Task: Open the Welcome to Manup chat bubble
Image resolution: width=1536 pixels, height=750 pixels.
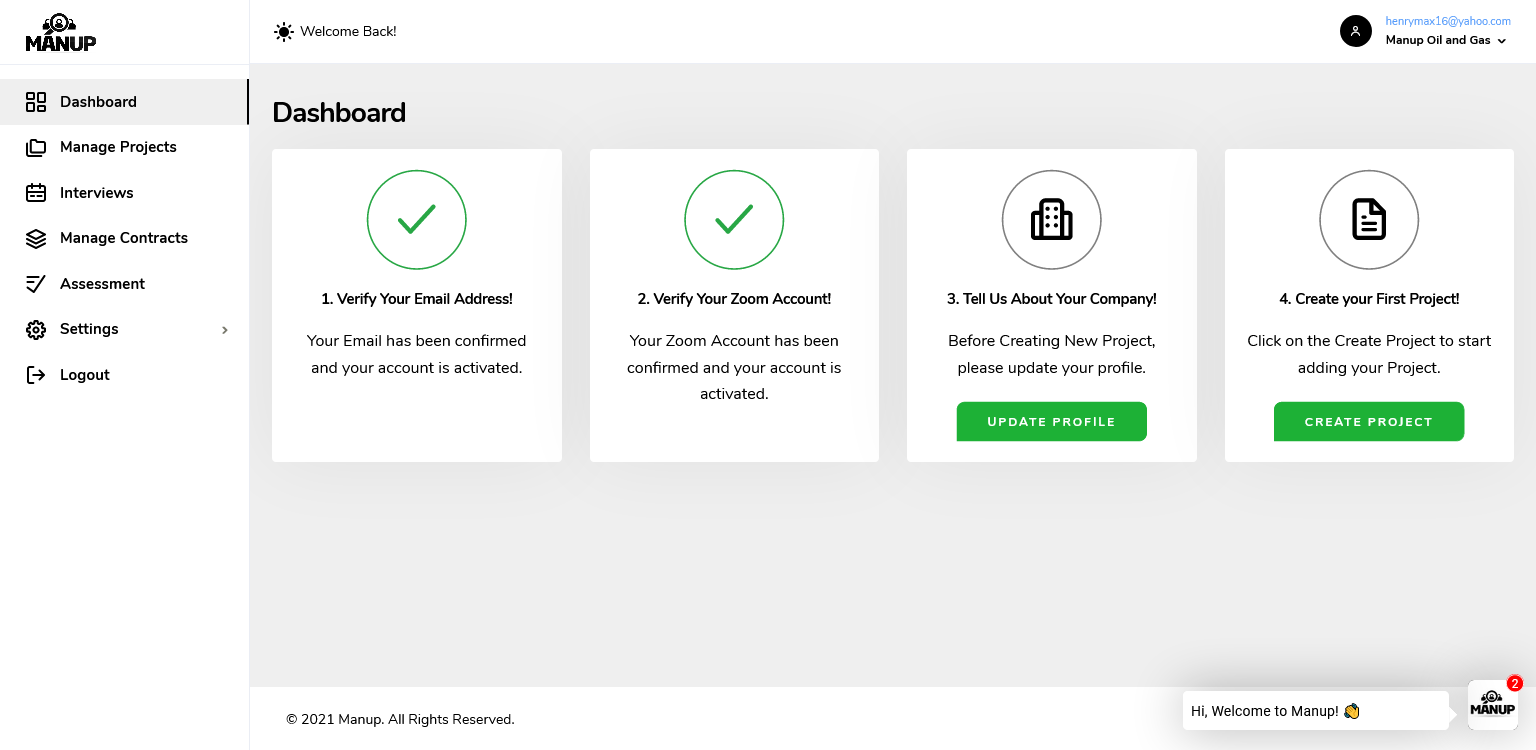Action: click(x=1315, y=711)
